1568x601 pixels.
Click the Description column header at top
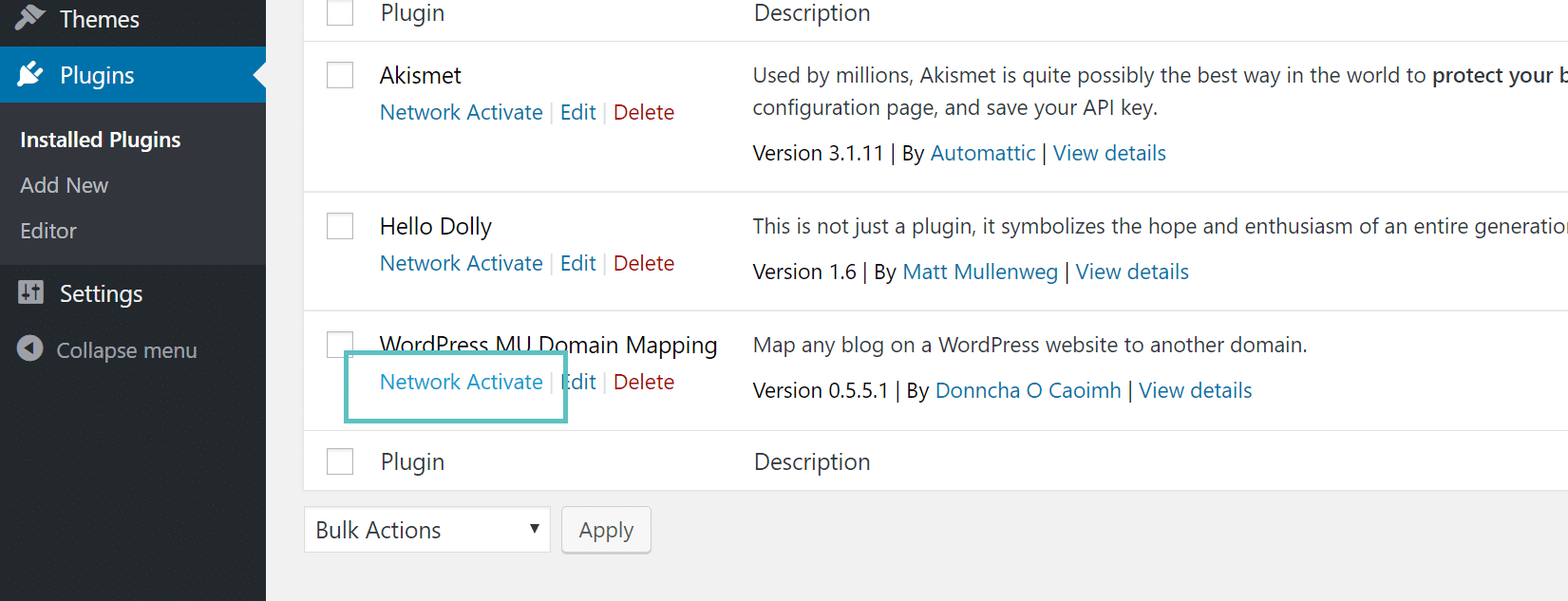(812, 12)
